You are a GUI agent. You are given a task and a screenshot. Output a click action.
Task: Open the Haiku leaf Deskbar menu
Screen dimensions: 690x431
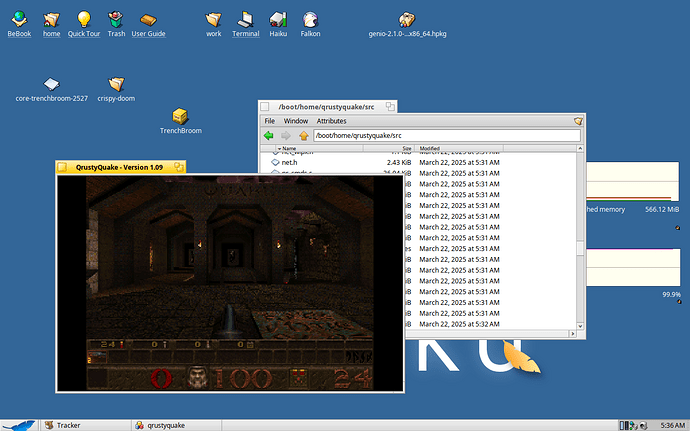[19, 425]
